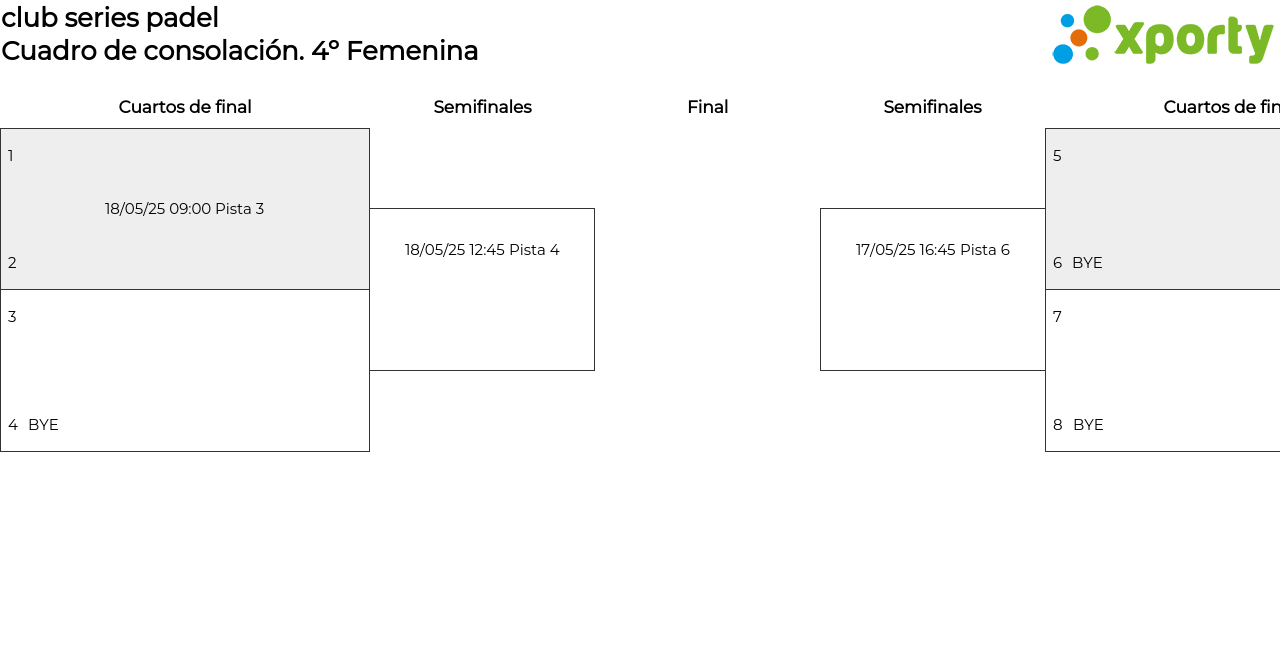
Task: Select seed slot number 2
Action: pyautogui.click(x=12, y=263)
